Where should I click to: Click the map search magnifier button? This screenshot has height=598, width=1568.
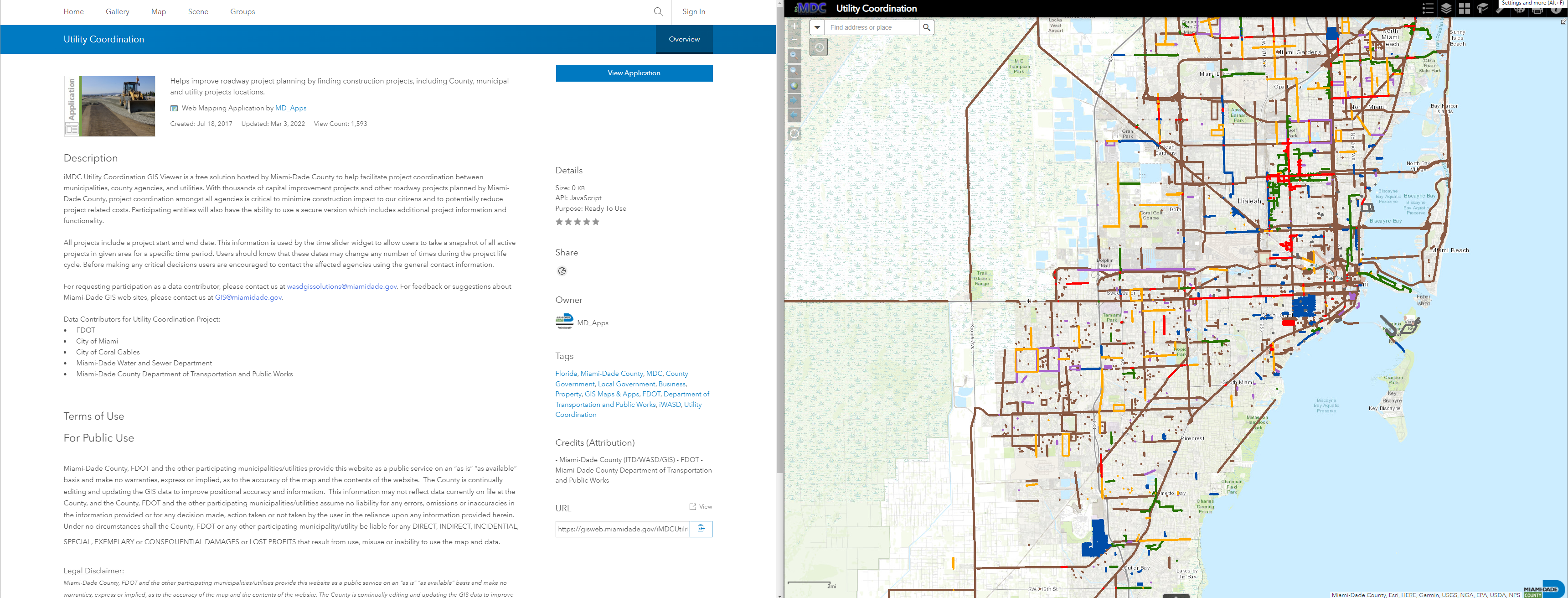point(926,27)
